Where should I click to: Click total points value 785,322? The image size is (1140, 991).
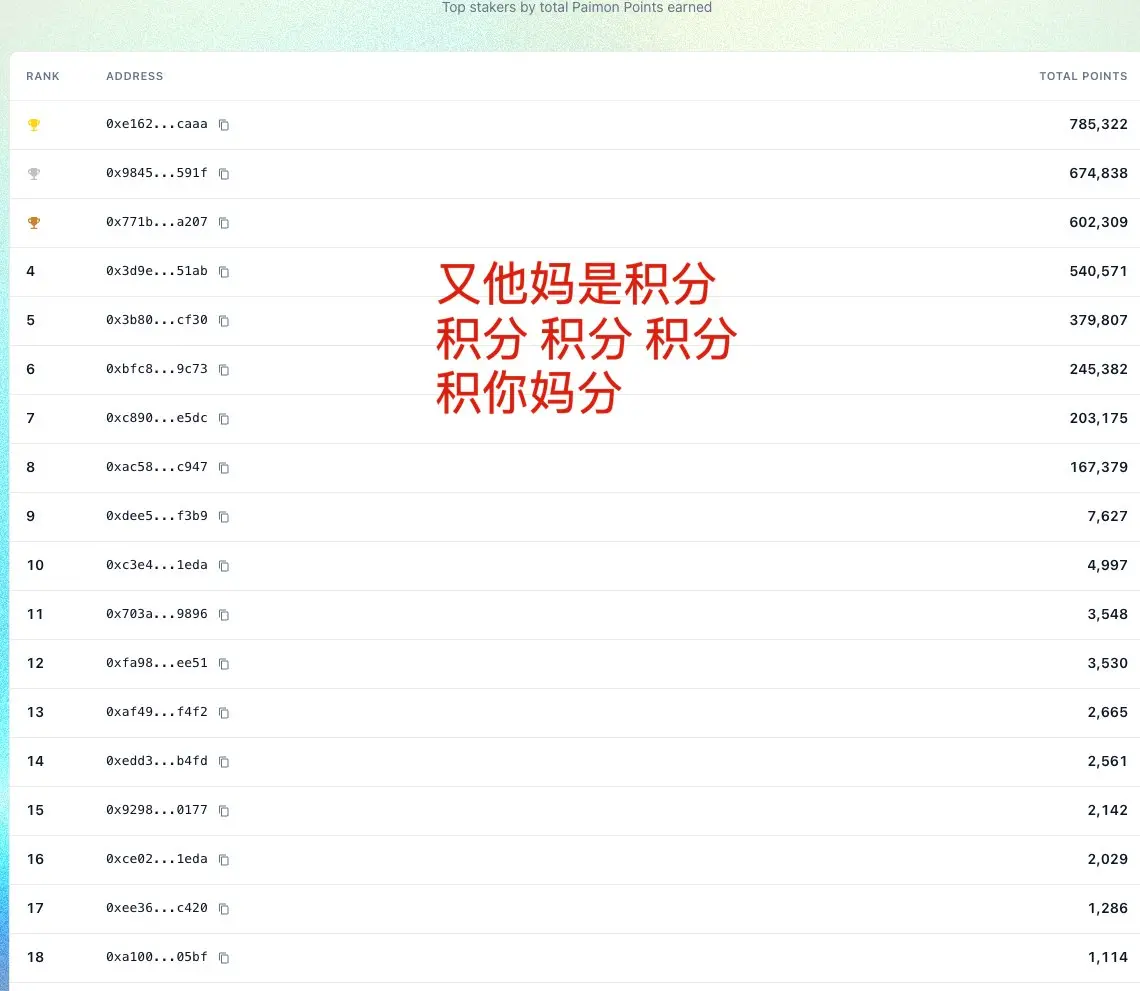1098,124
